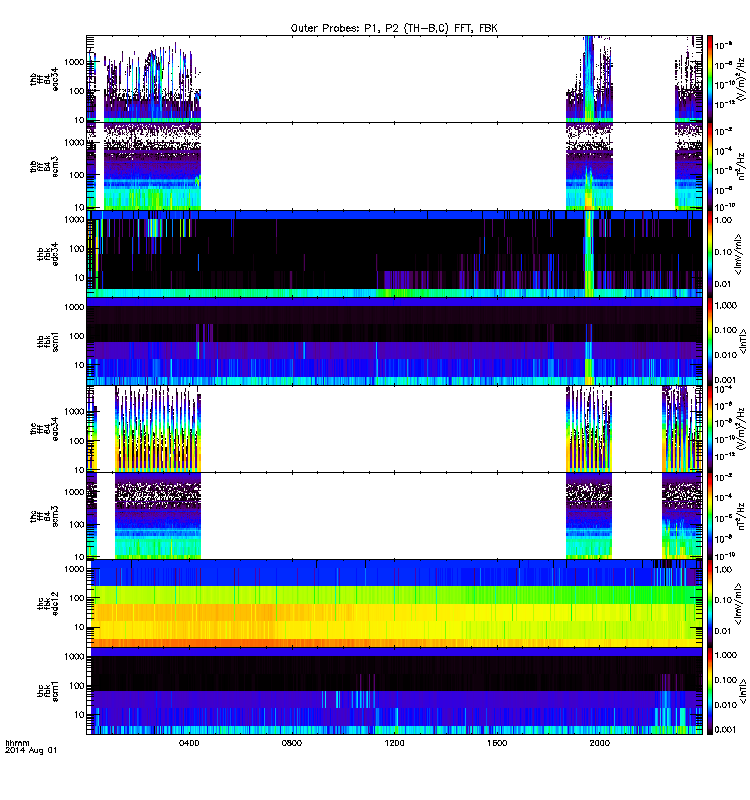750x800 pixels.
Task: Click the '<|nT|>' unit label of thb fbk scm1
Action: click(x=742, y=341)
